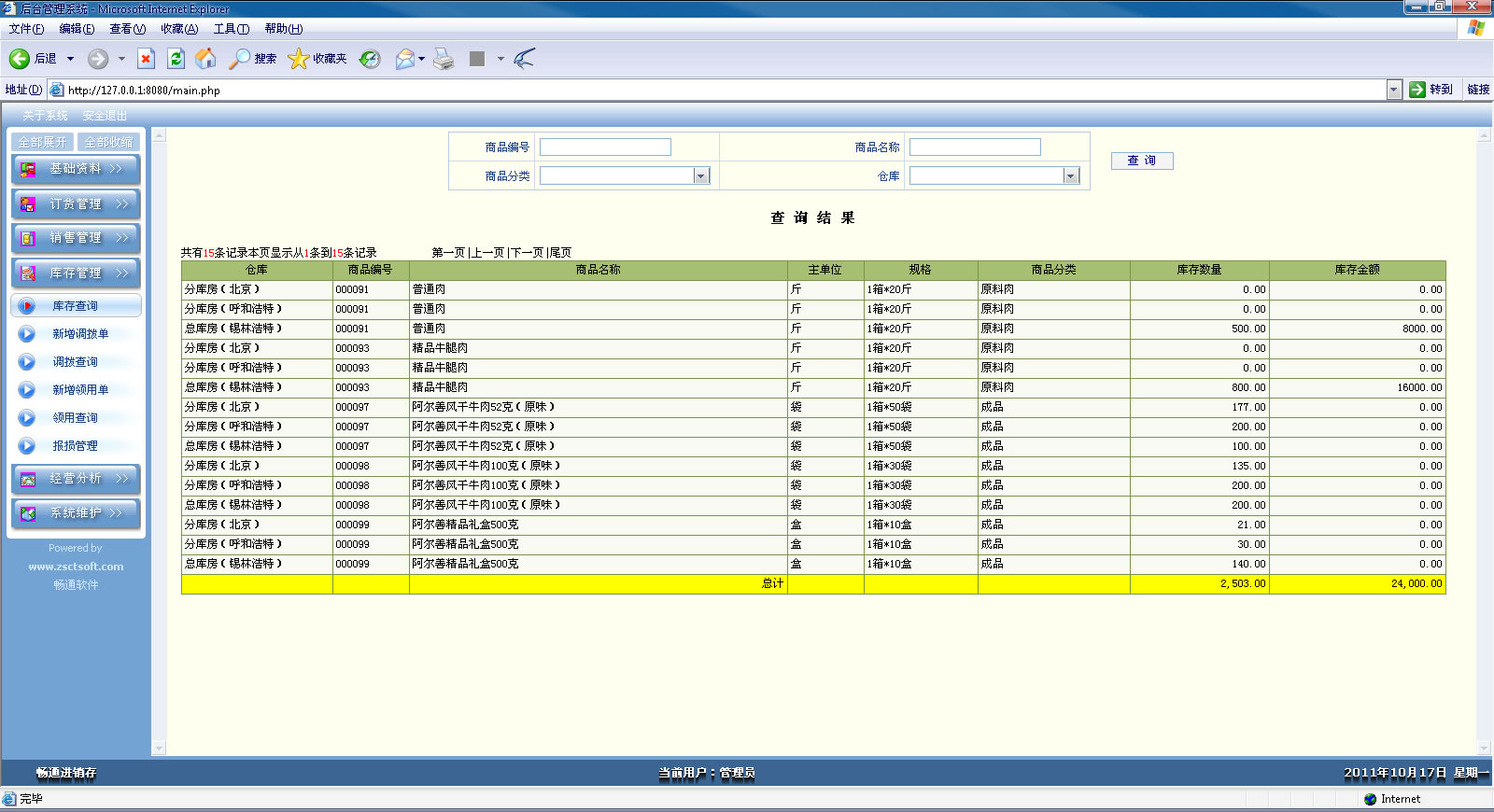
Task: Click the 安全退出 link
Action: pos(105,116)
